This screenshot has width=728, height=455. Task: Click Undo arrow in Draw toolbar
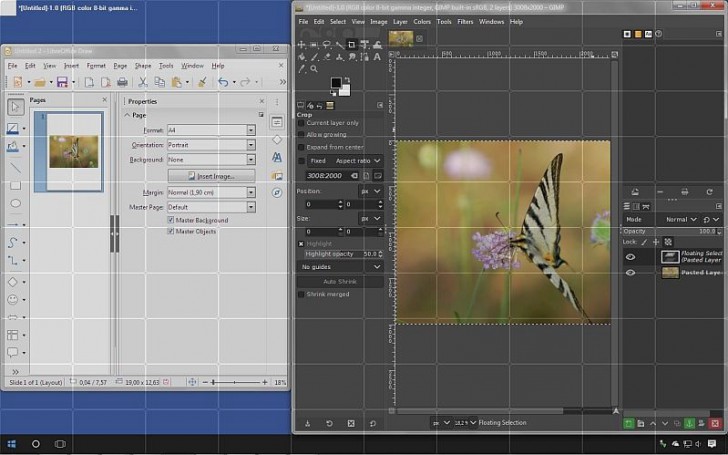(x=223, y=82)
